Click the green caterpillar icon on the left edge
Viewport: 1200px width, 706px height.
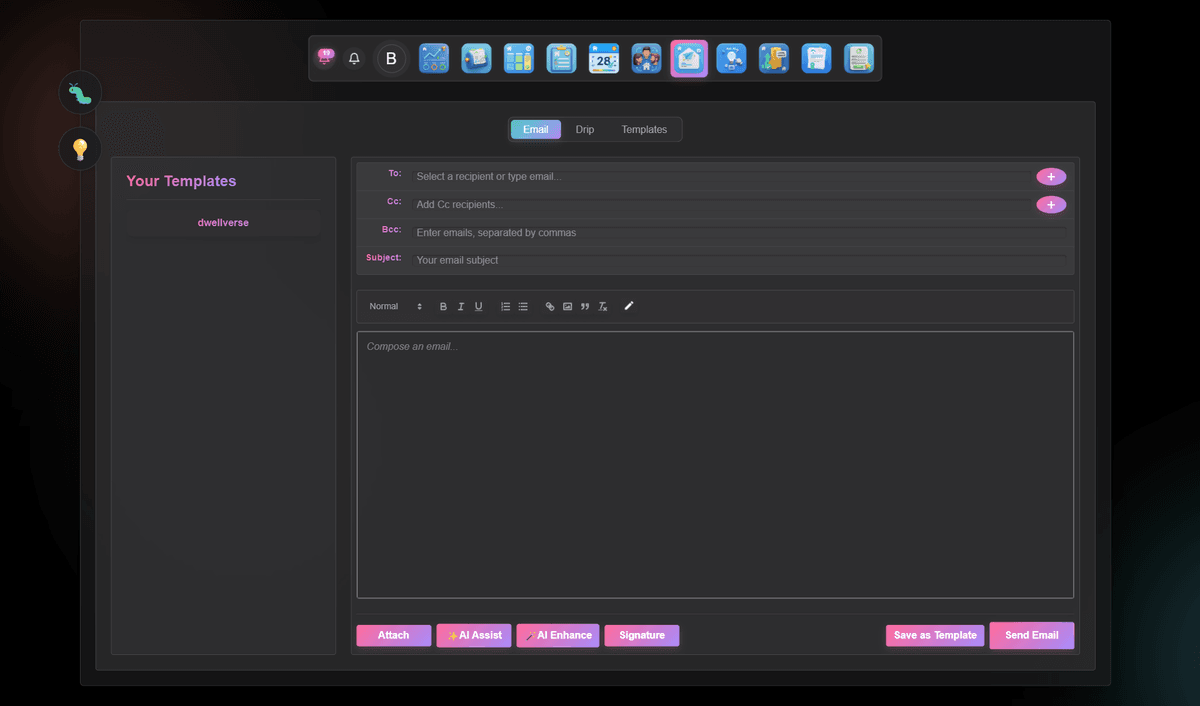click(79, 92)
